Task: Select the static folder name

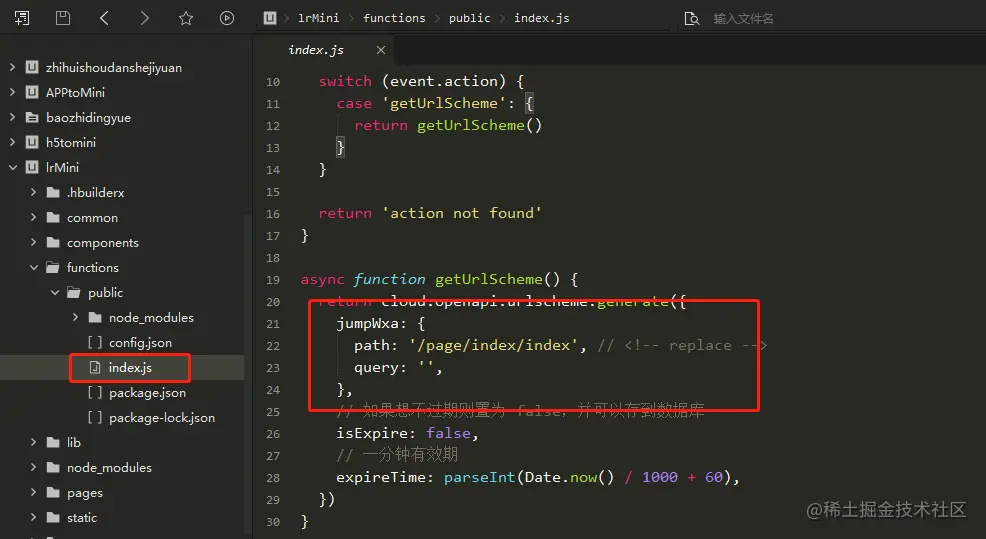Action: click(82, 518)
